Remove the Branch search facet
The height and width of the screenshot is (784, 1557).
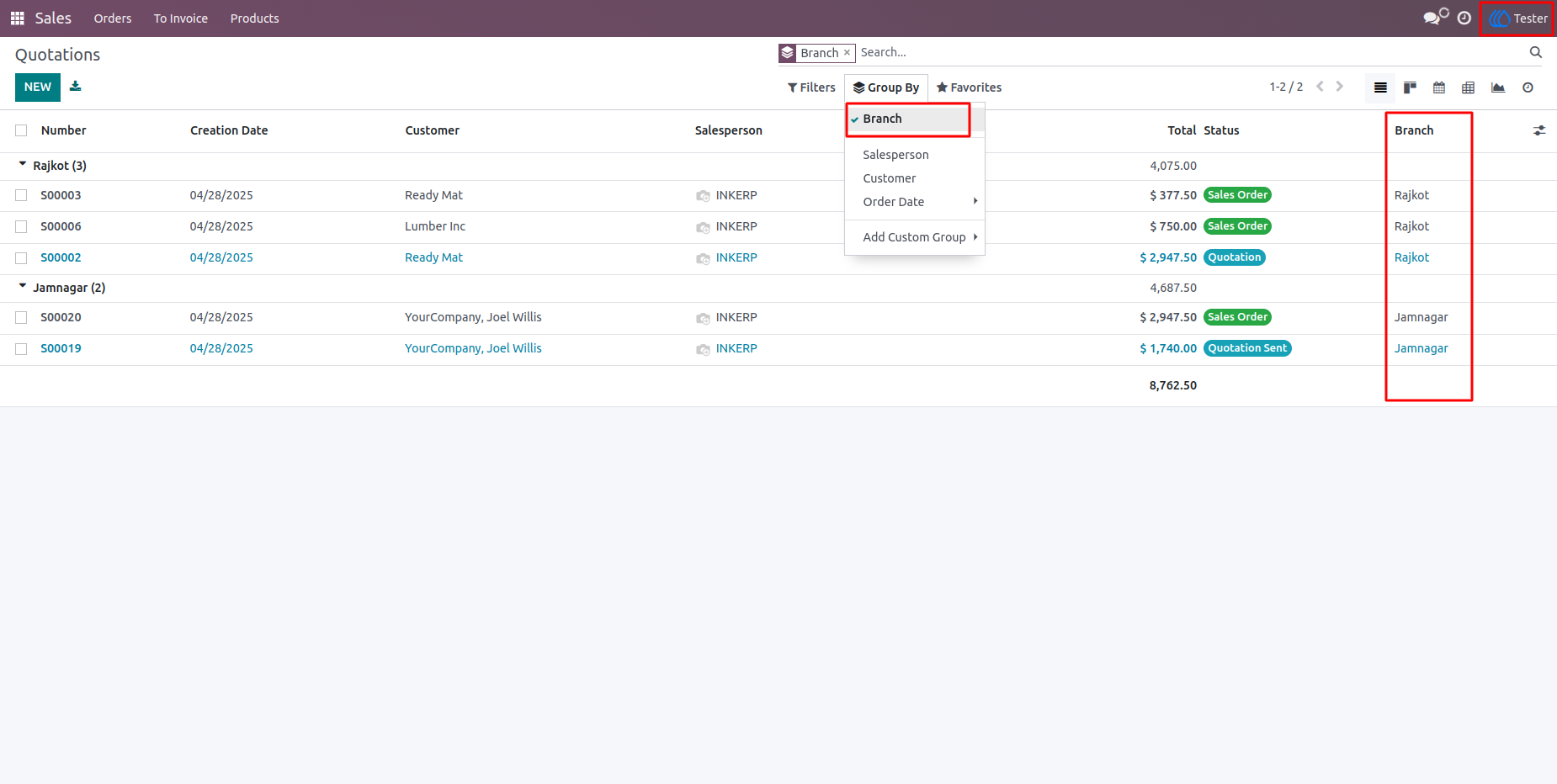[847, 53]
